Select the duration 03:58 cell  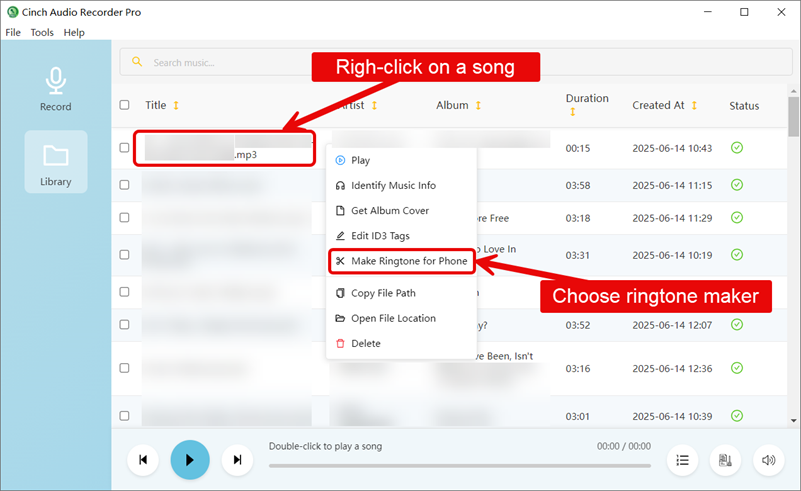578,185
